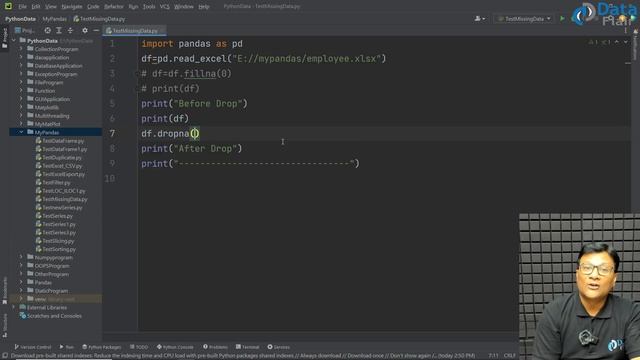
Task: Open the Window menu
Action: 184,7
